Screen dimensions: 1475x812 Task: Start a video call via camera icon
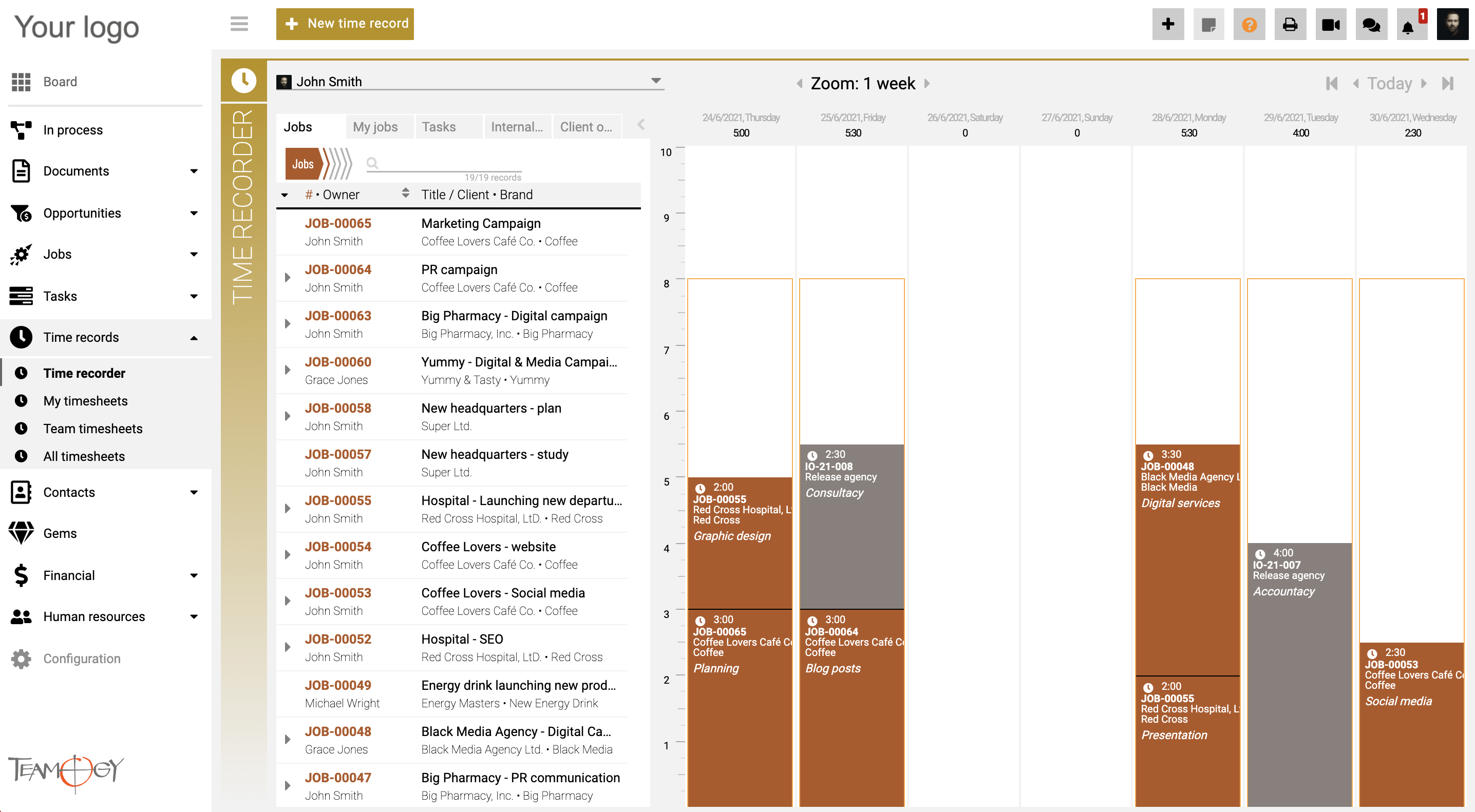pos(1331,24)
